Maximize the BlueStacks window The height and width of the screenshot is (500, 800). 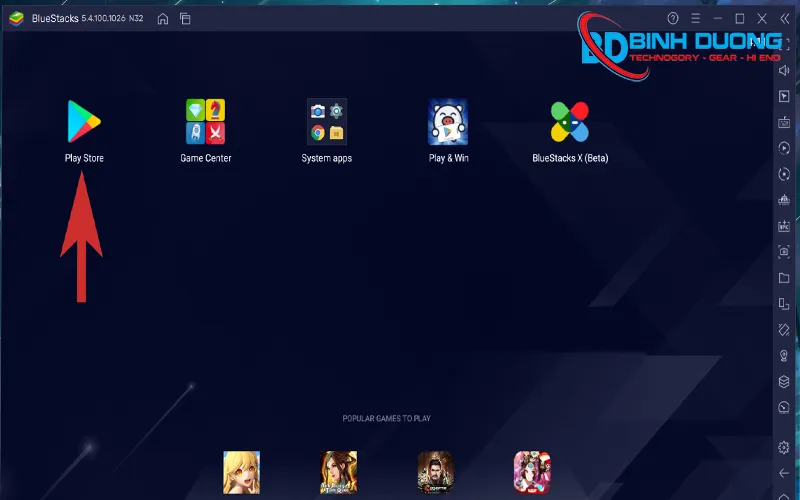pos(740,18)
